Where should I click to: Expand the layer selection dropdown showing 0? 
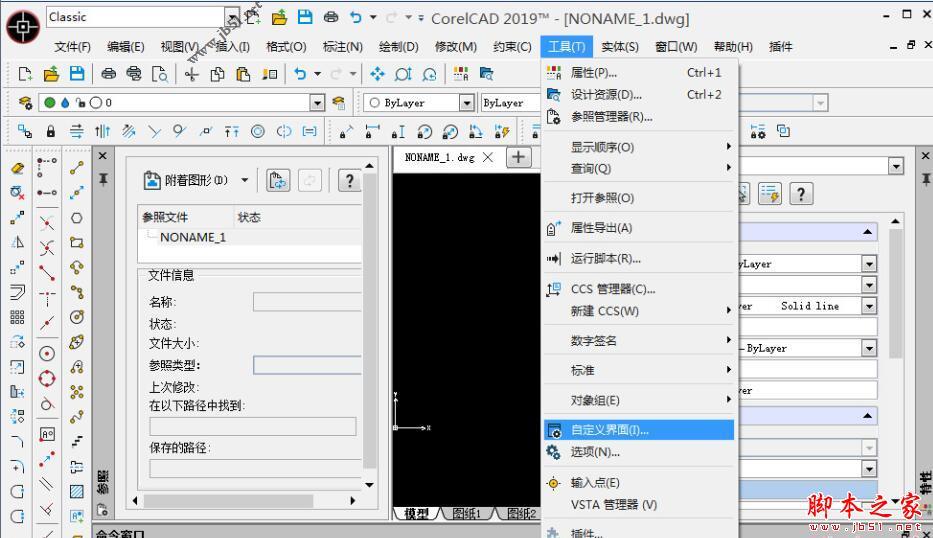[317, 103]
